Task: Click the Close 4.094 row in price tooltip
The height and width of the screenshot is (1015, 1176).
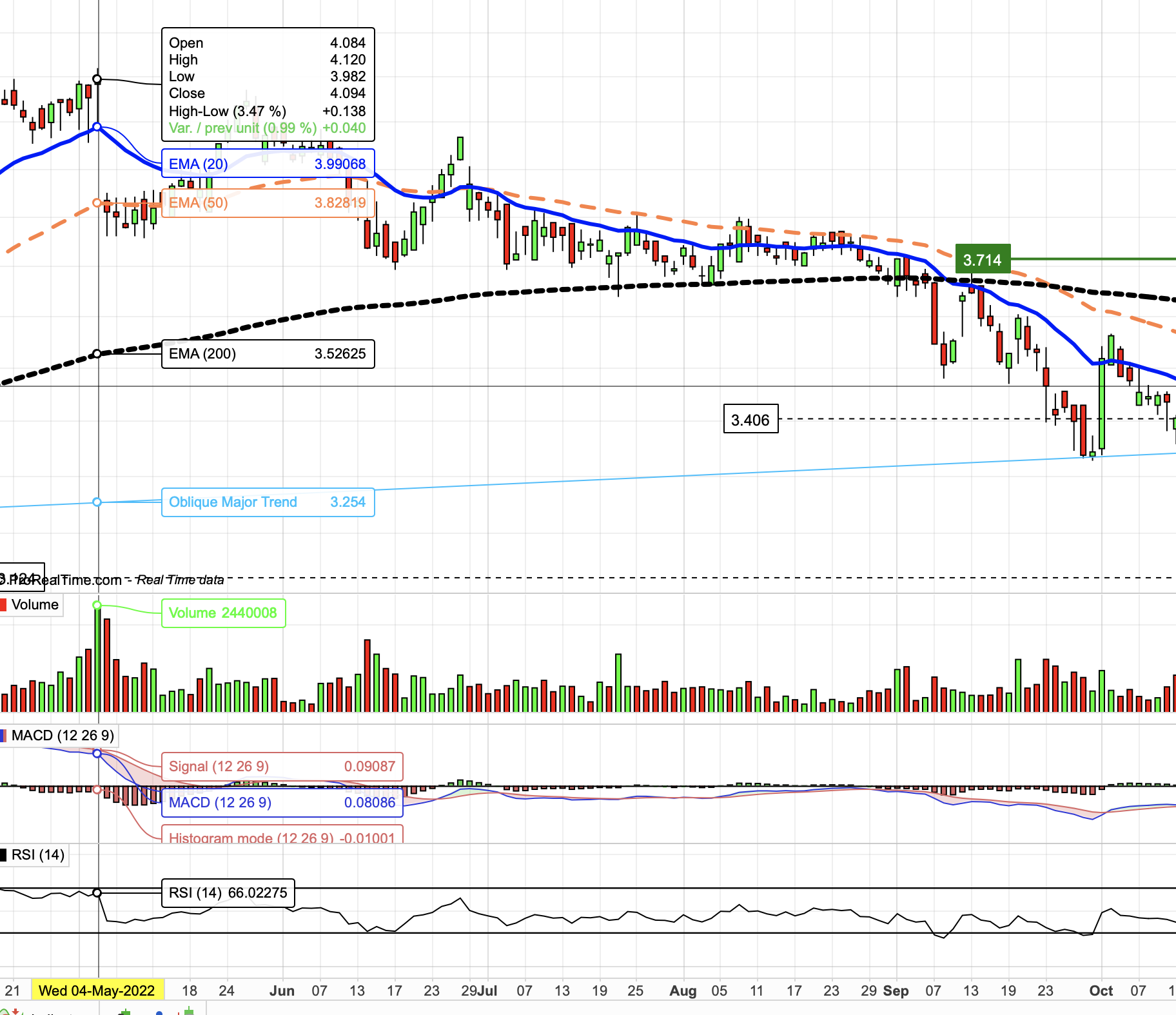Action: pos(268,94)
